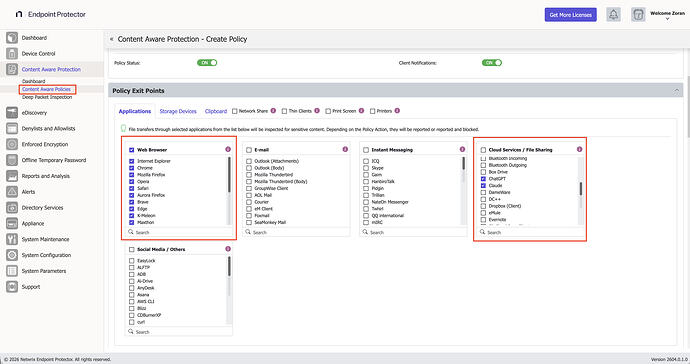Click the Cloud Services info icon

(x=579, y=149)
